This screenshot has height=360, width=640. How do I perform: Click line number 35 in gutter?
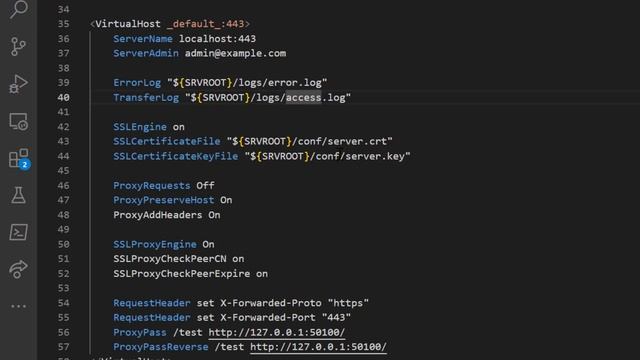[x=63, y=24]
